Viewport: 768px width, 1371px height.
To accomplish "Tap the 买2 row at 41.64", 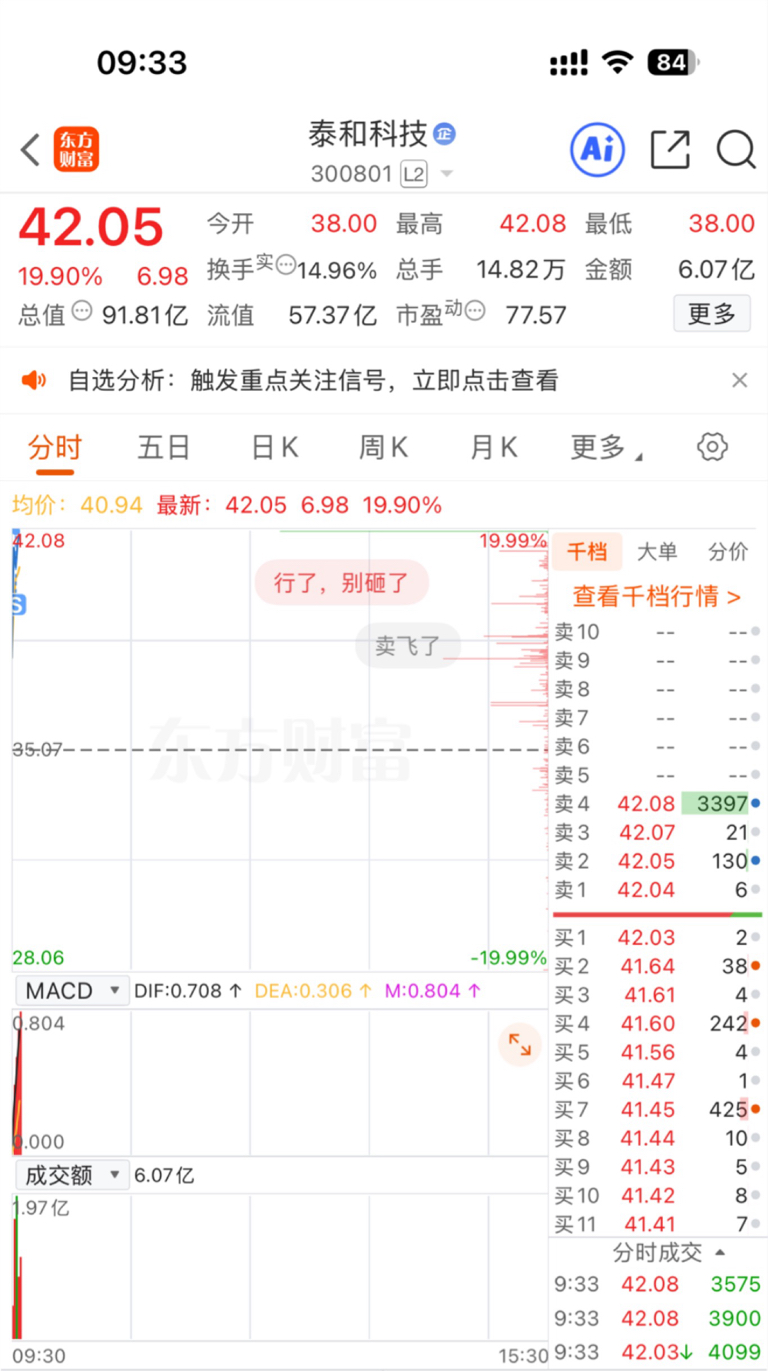I will click(657, 967).
